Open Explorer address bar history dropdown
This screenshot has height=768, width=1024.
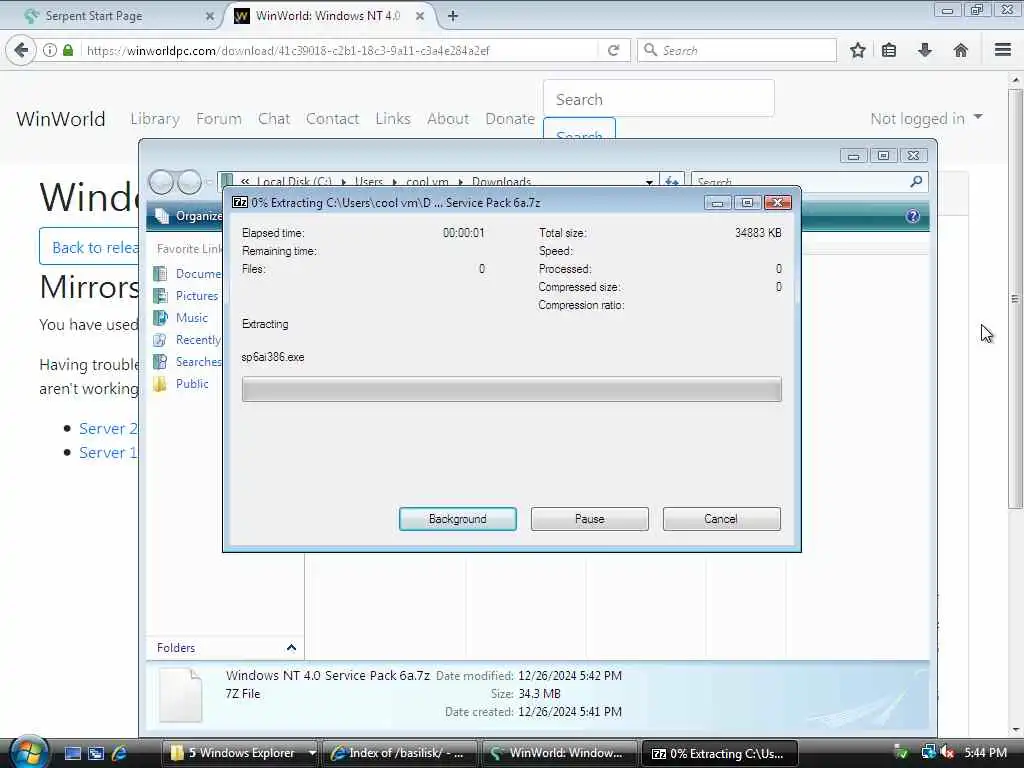click(649, 182)
